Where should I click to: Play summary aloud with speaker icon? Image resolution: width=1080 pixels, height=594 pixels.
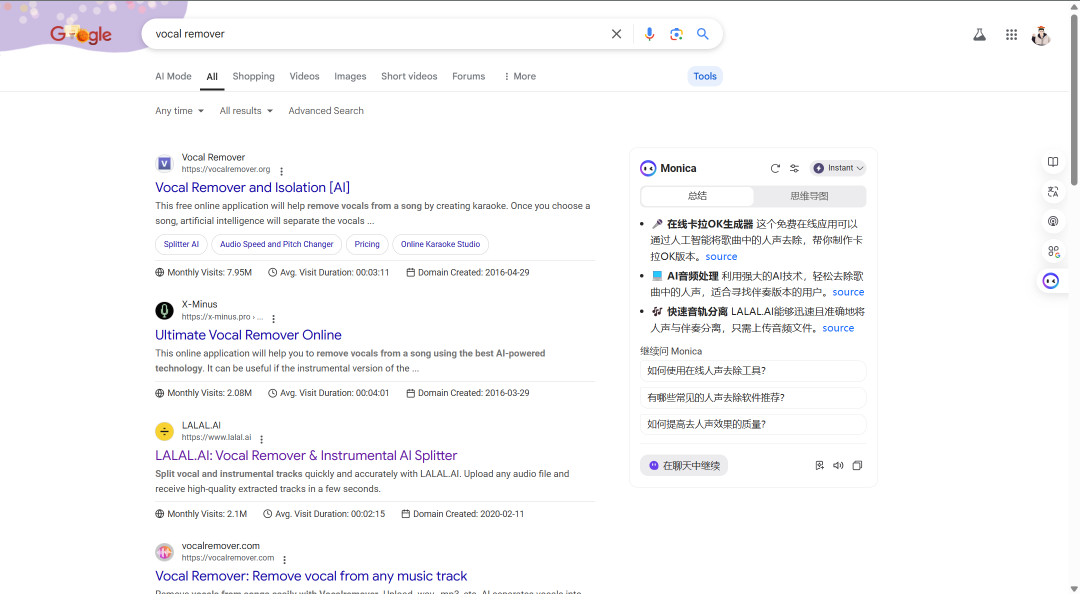click(x=838, y=466)
